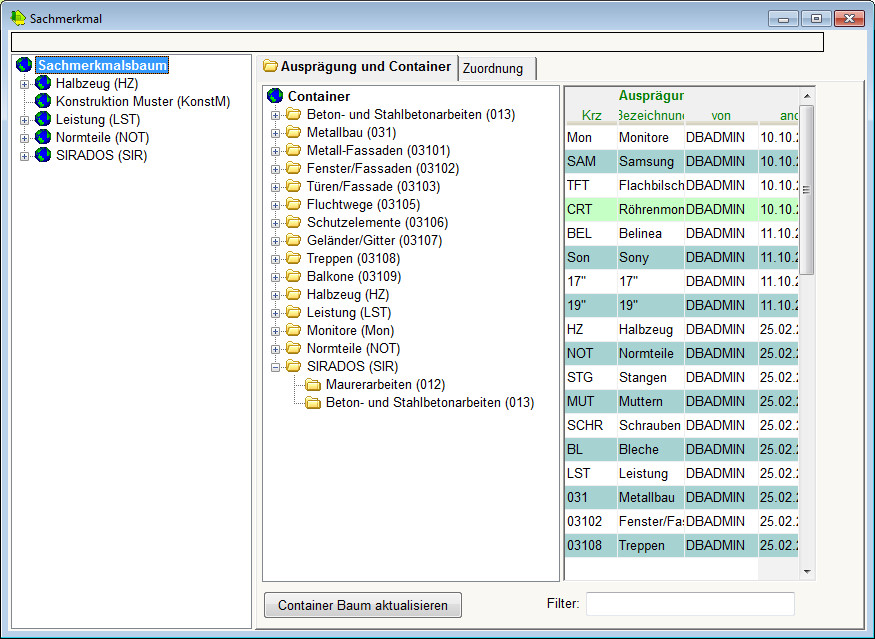
Task: Click the Ausprägung table scrollbar thumb
Action: tap(806, 190)
